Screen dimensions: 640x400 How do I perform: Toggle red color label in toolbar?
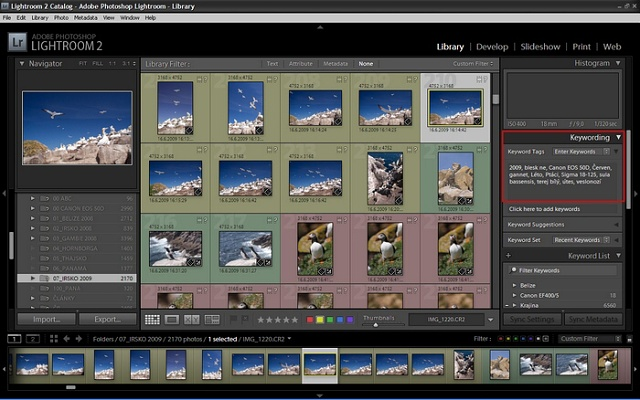pos(310,320)
